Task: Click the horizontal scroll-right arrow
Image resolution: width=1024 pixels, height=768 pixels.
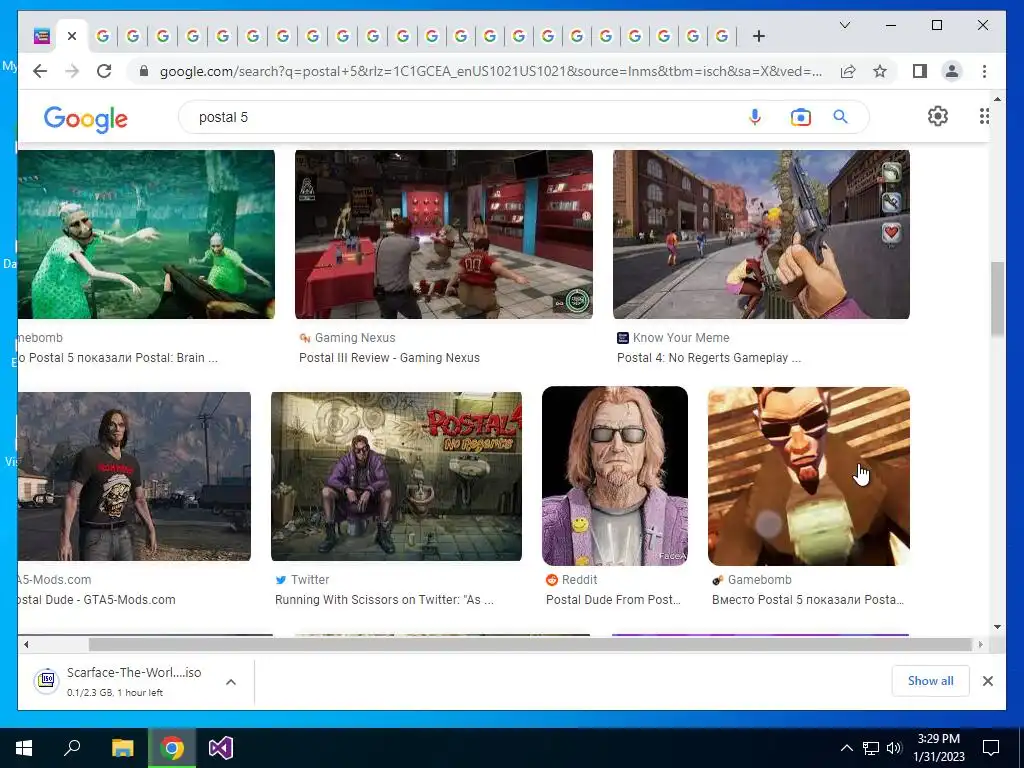Action: pos(980,645)
